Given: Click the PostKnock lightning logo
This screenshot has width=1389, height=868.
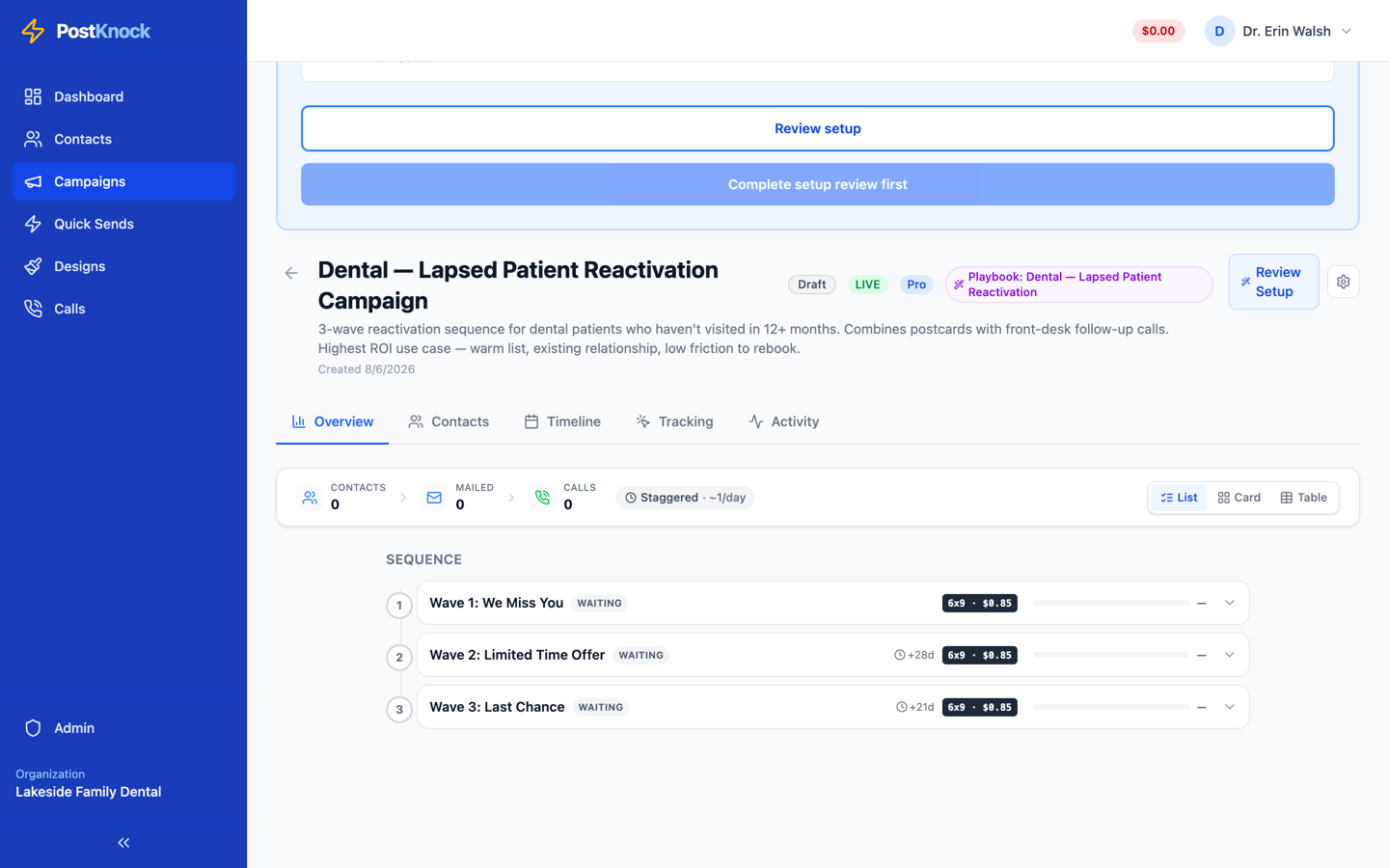Looking at the screenshot, I should pos(33,31).
